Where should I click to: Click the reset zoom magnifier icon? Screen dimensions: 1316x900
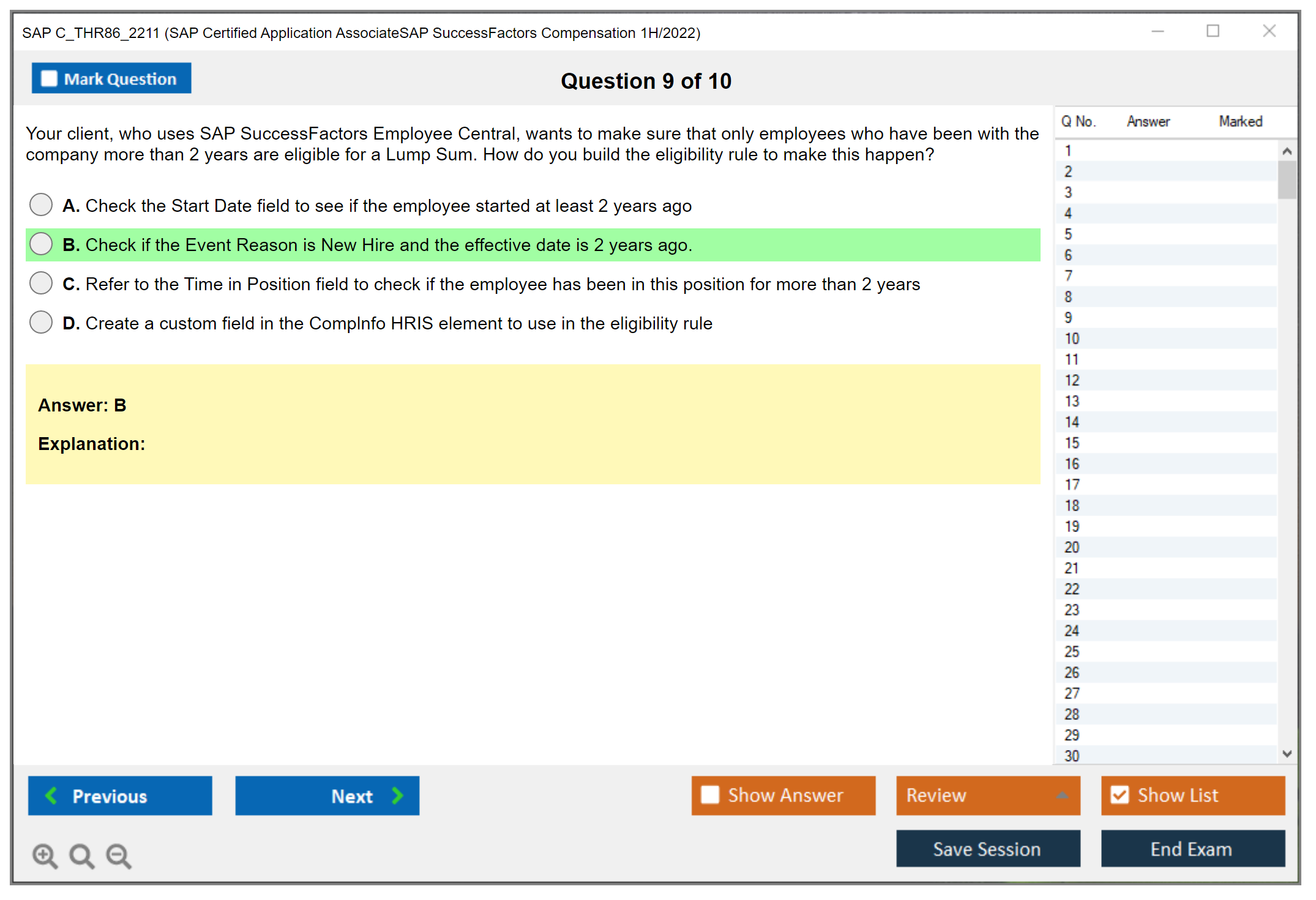[x=81, y=855]
